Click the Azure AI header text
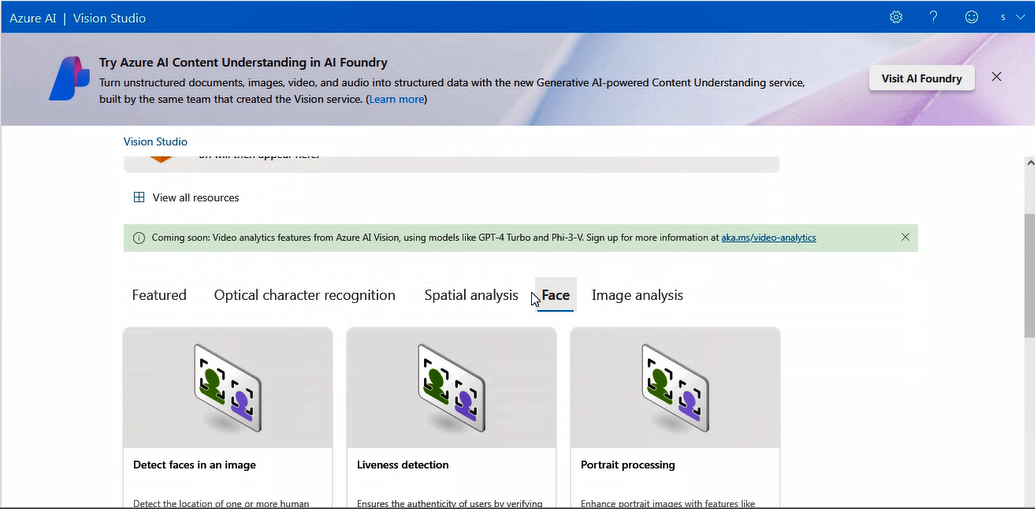The image size is (1035, 509). coord(33,18)
